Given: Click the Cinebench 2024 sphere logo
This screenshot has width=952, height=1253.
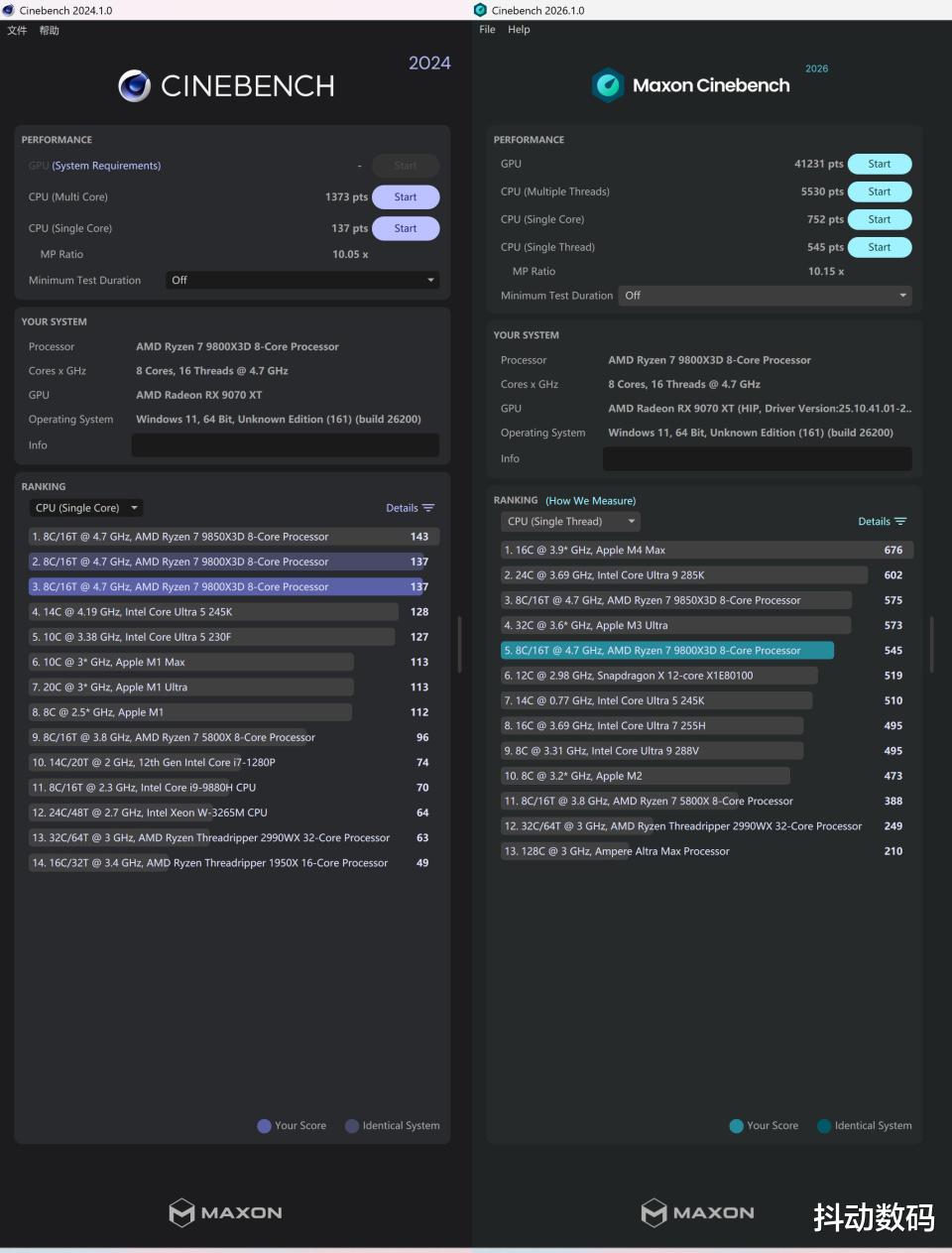Looking at the screenshot, I should [134, 86].
